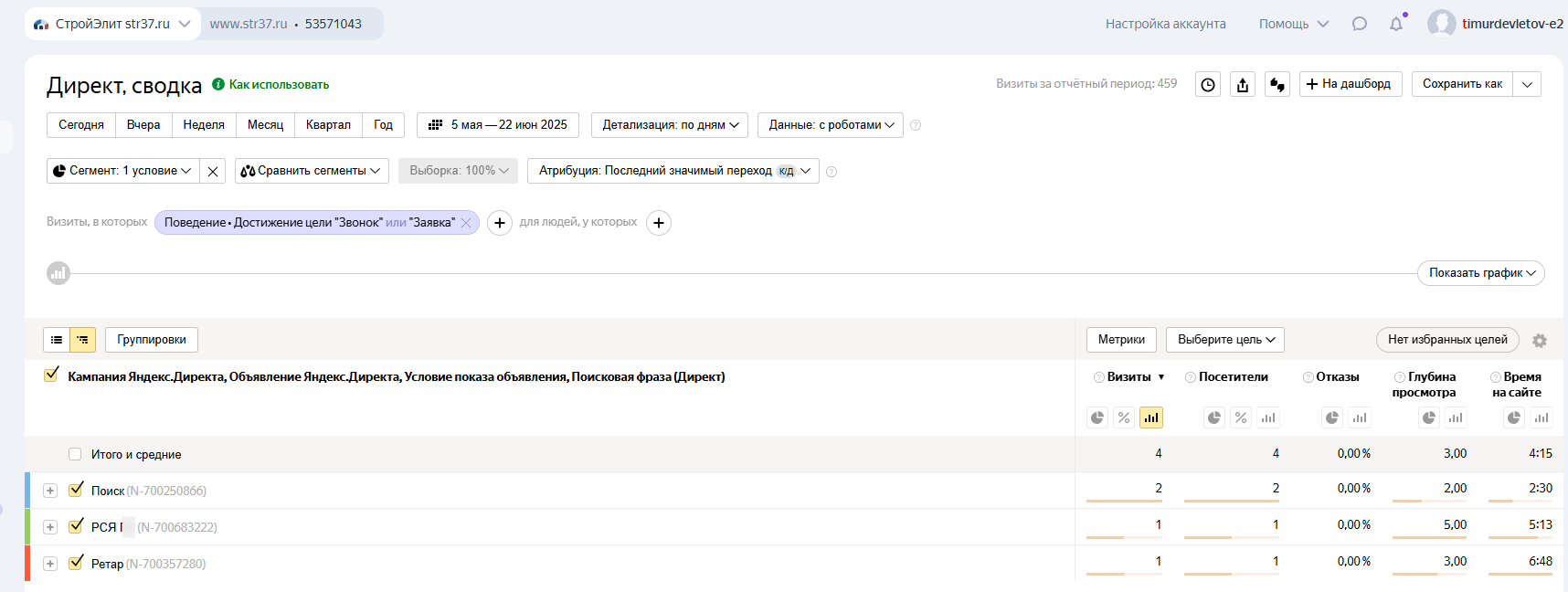Check the Итого и средние checkbox
The width and height of the screenshot is (1568, 592).
tap(75, 454)
